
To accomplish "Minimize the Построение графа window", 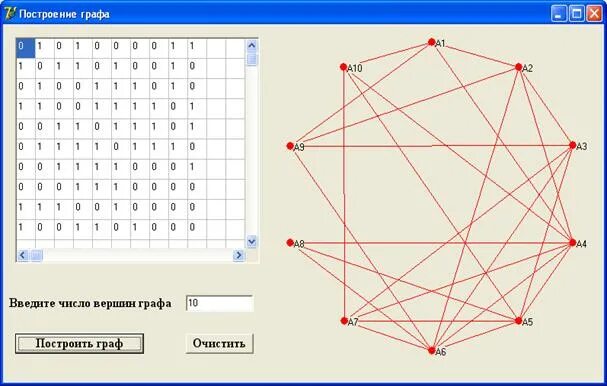I will tap(558, 14).
